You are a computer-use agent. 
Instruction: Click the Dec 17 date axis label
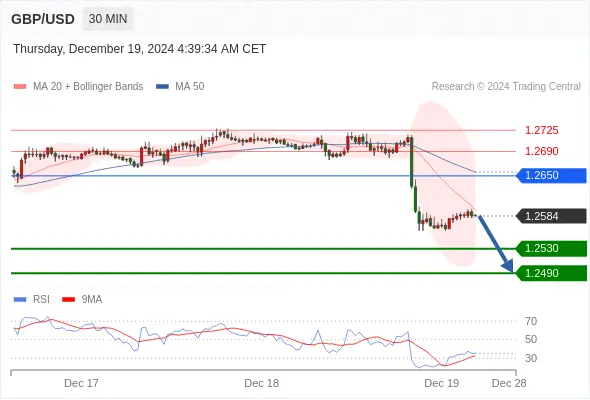(81, 383)
